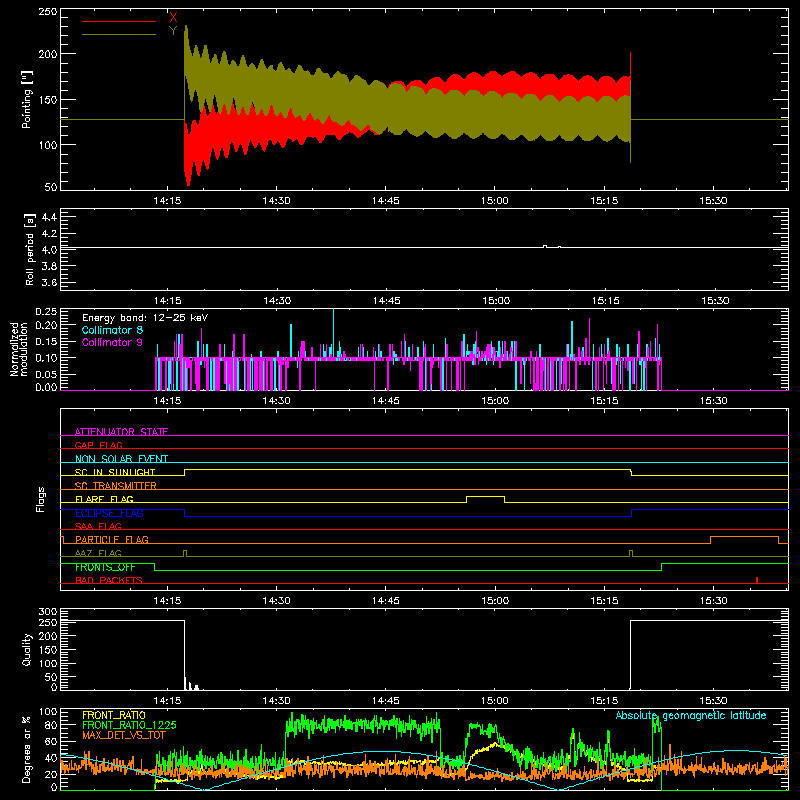Viewport: 800px width, 800px height.
Task: Click the 250 tick of the Pointing axis
Action: [48, 11]
